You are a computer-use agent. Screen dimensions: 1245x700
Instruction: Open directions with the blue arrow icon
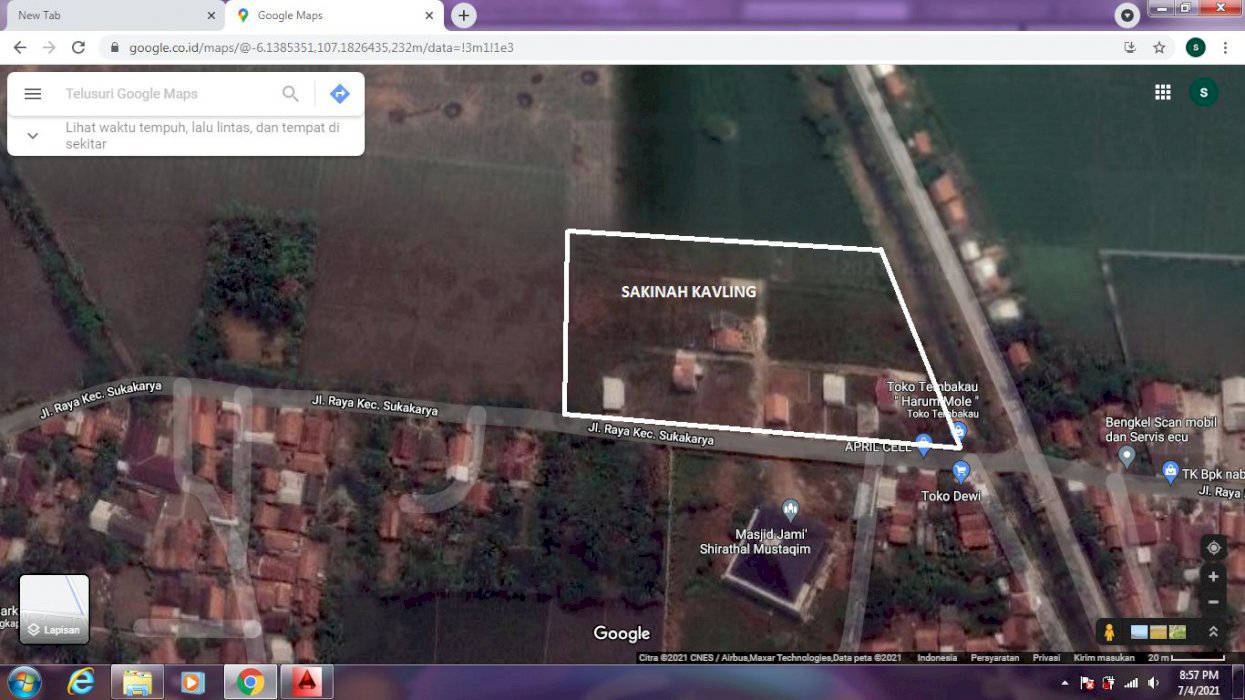point(340,94)
